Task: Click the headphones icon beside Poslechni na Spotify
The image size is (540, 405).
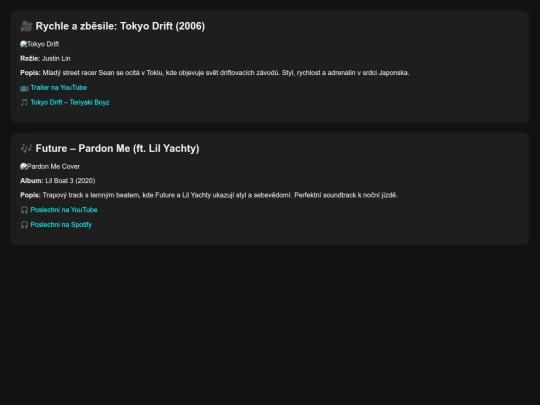Action: pyautogui.click(x=24, y=225)
